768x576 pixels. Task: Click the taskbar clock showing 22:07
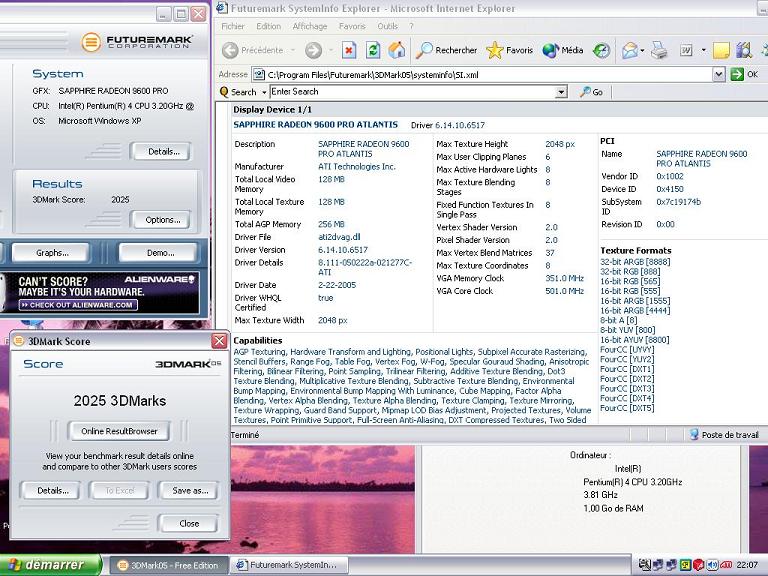(x=747, y=565)
